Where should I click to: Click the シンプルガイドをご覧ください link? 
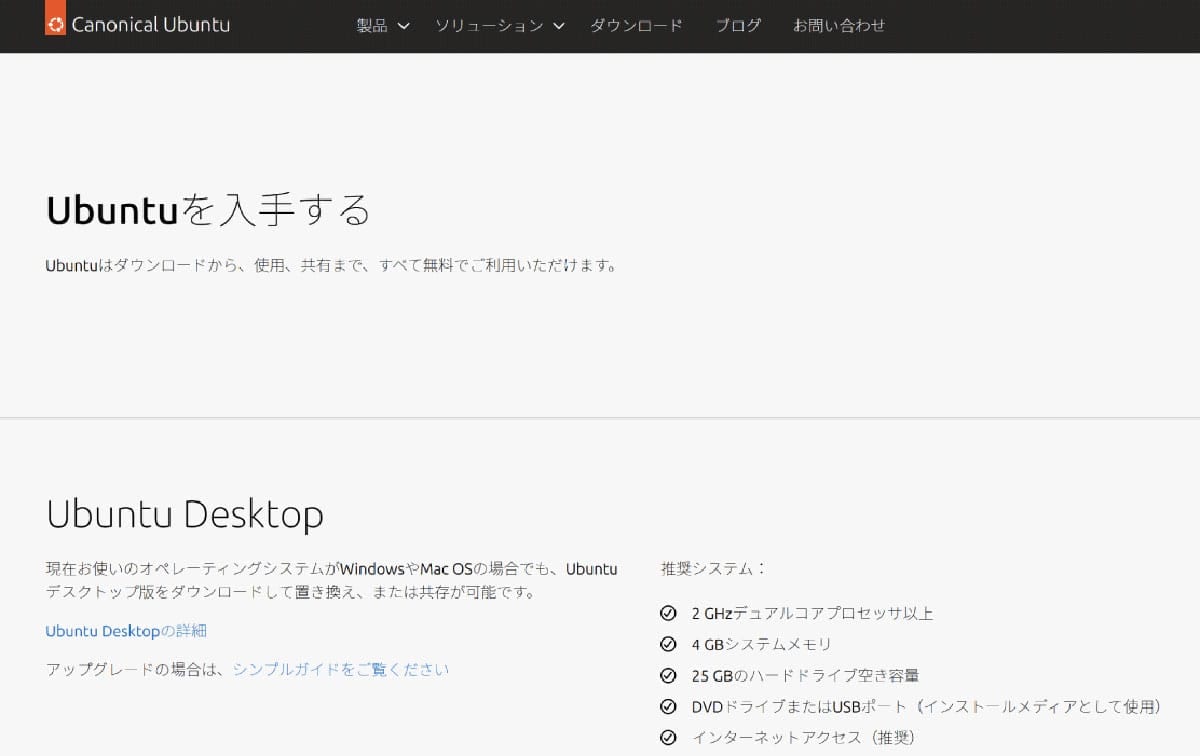pyautogui.click(x=340, y=669)
